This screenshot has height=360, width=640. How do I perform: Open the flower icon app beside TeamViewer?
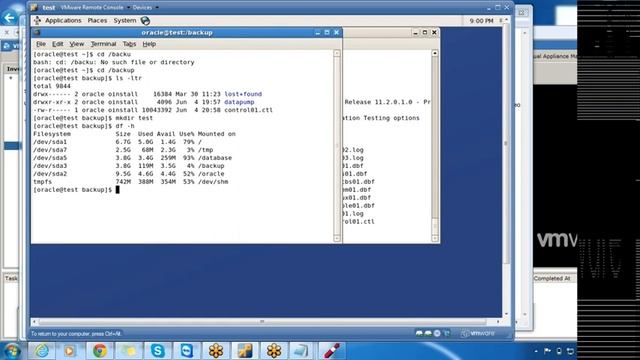coord(216,351)
